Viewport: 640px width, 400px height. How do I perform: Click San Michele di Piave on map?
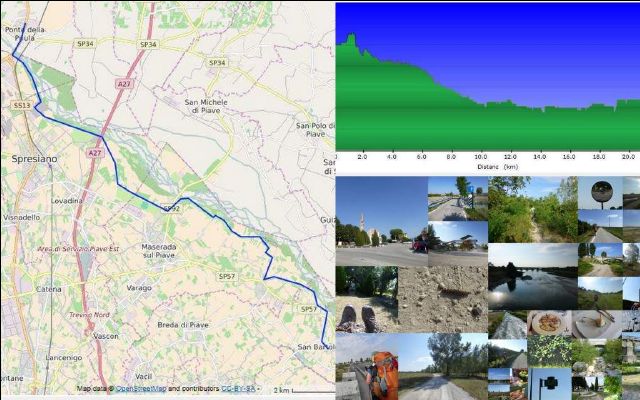[206, 105]
